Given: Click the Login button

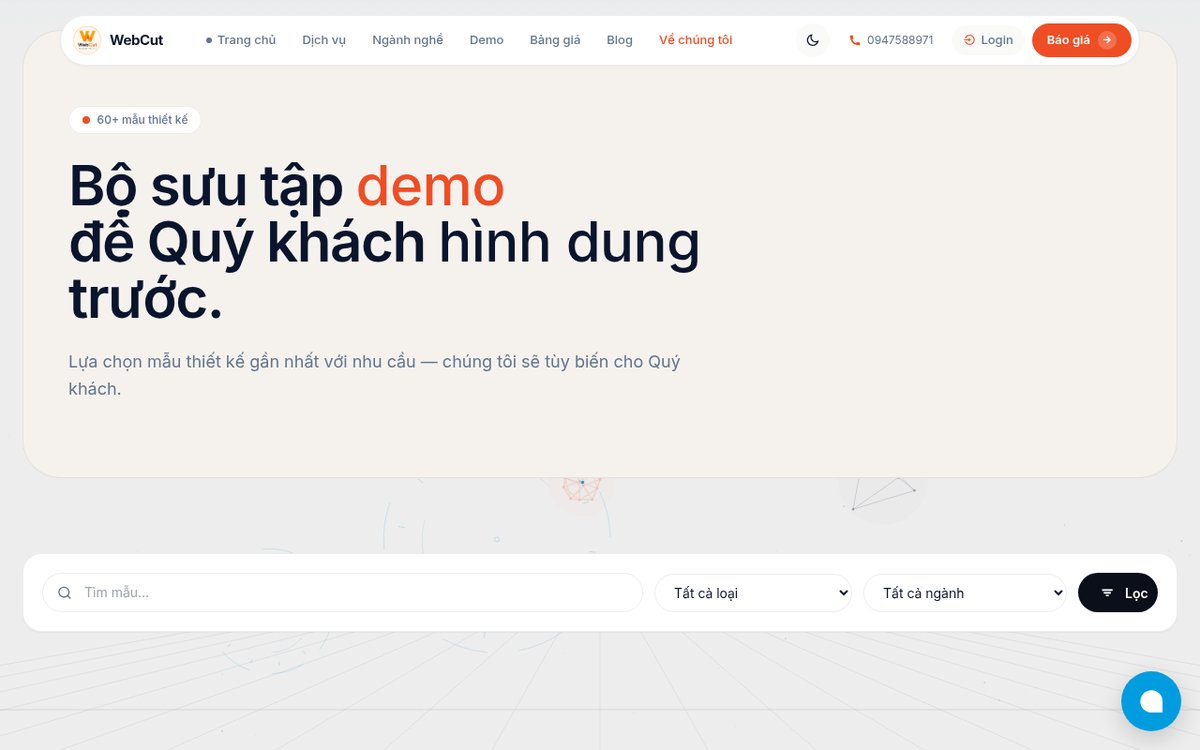Looking at the screenshot, I should 988,40.
